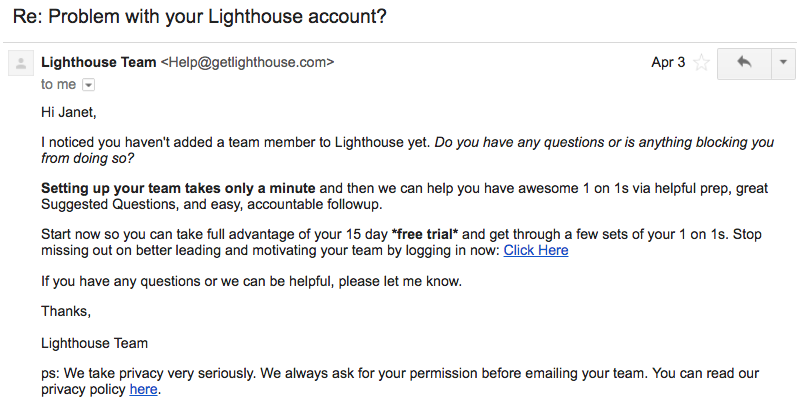Select the sender name Lighthouse Team

click(x=99, y=62)
